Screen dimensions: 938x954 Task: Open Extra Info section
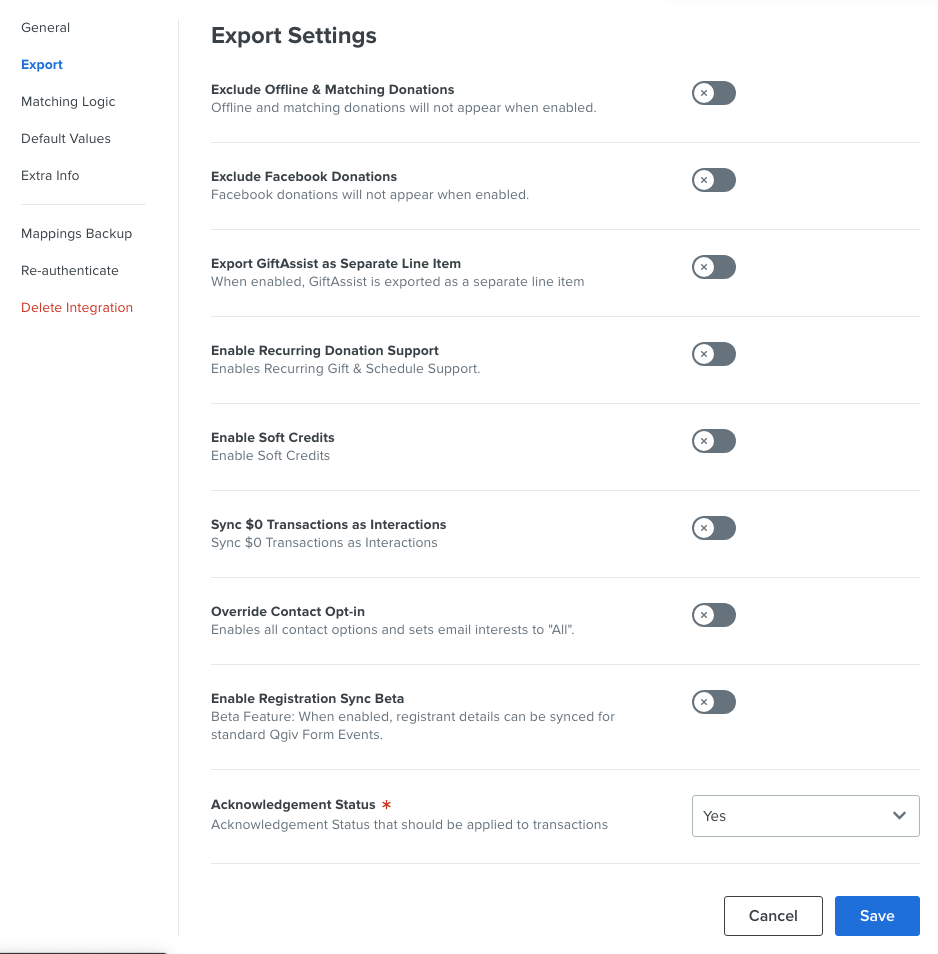(x=50, y=176)
